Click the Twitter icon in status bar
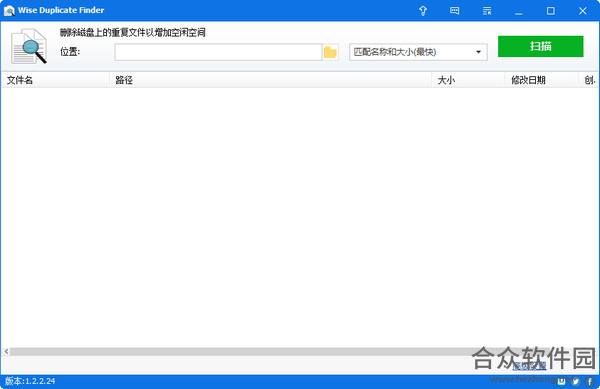This screenshot has width=600, height=389. [576, 381]
